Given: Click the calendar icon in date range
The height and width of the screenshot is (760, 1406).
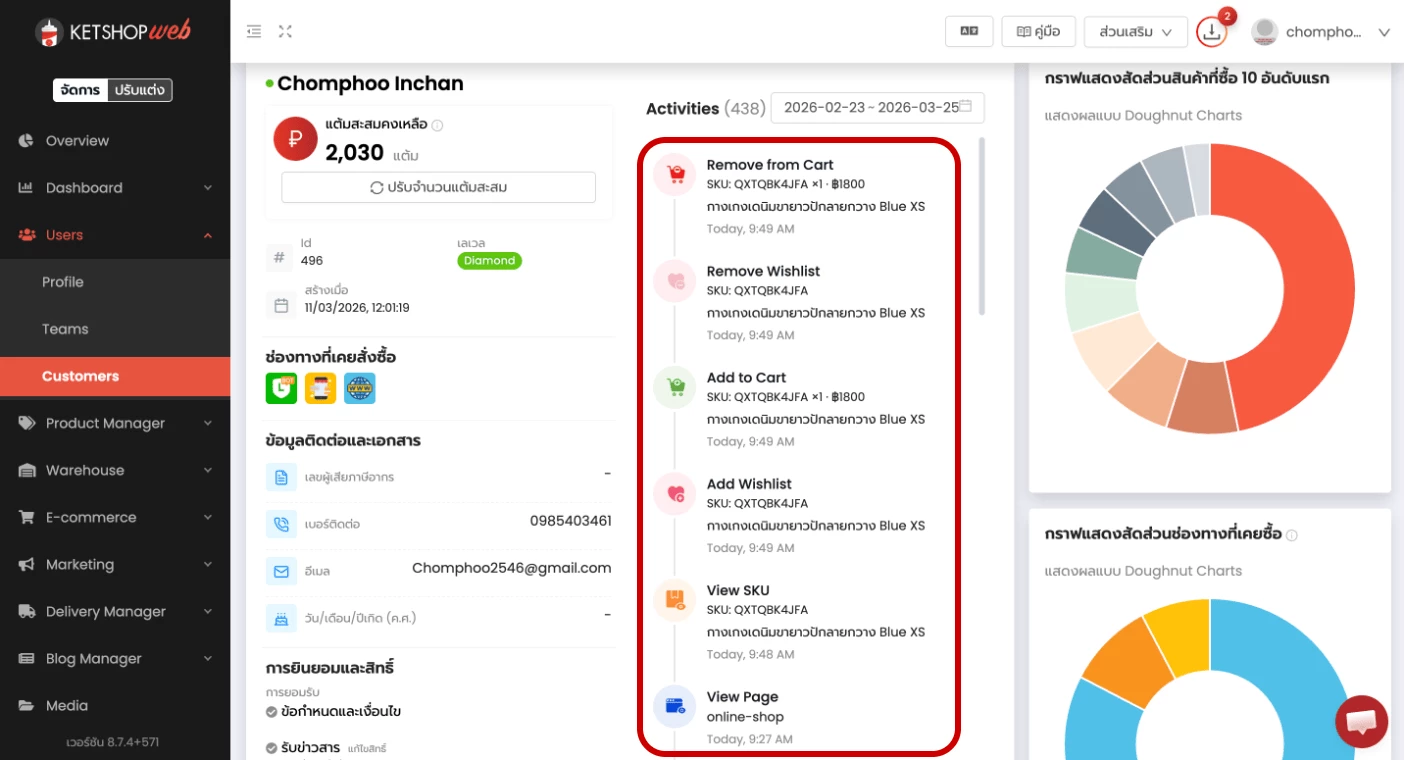Looking at the screenshot, I should pyautogui.click(x=966, y=106).
